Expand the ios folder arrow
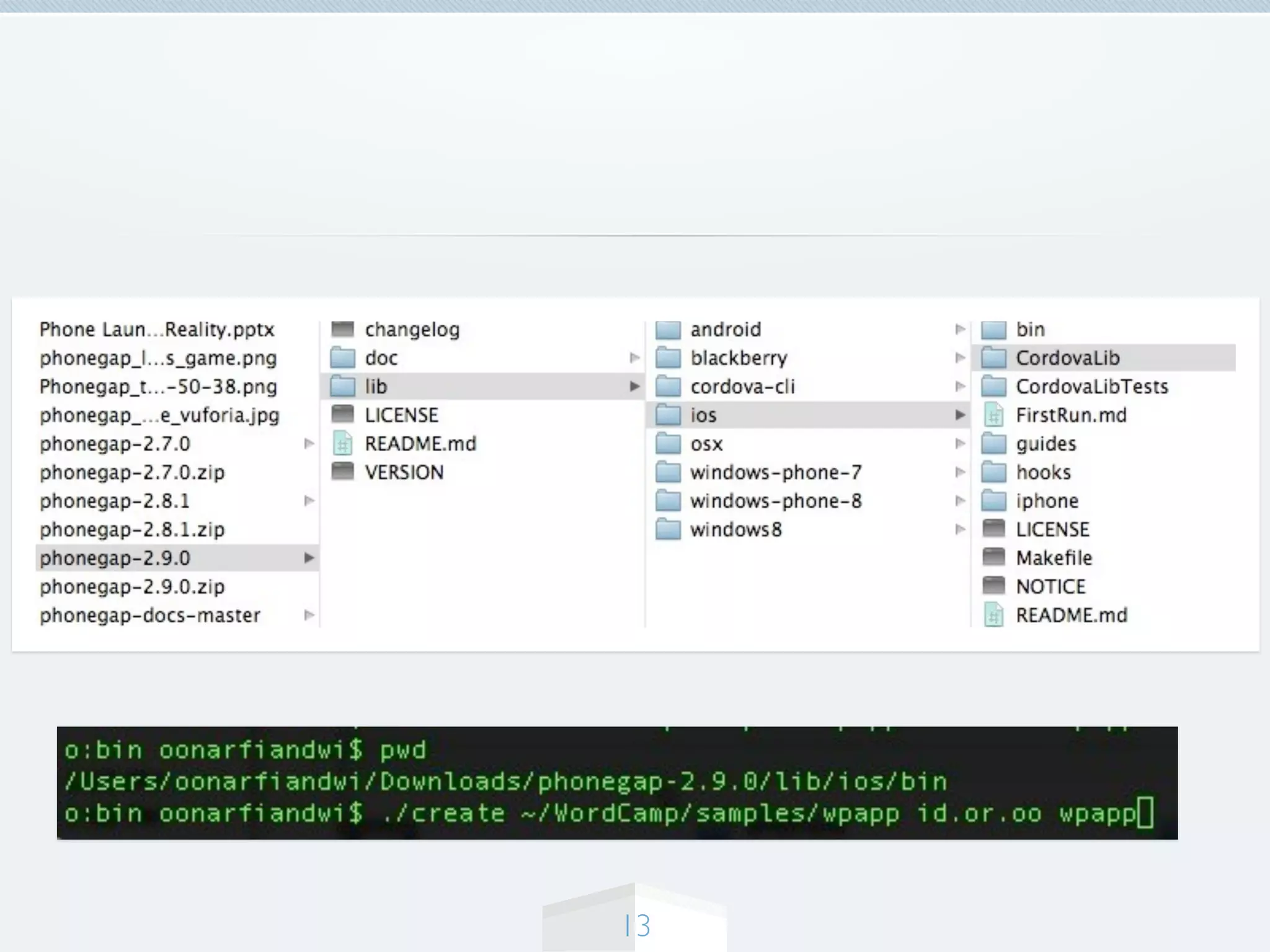The width and height of the screenshot is (1270, 952). (x=960, y=415)
